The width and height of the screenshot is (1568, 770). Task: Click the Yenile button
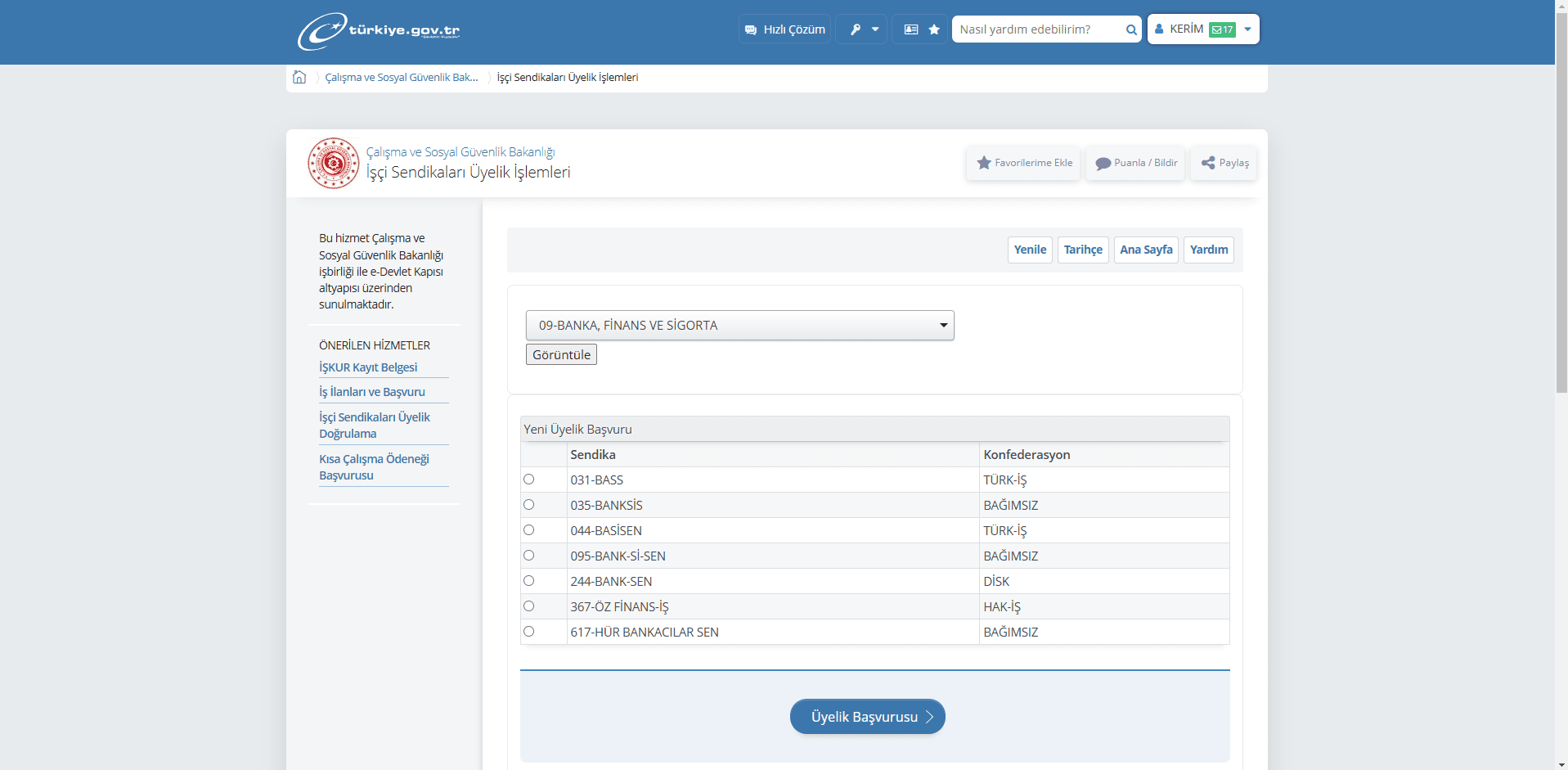click(1030, 250)
